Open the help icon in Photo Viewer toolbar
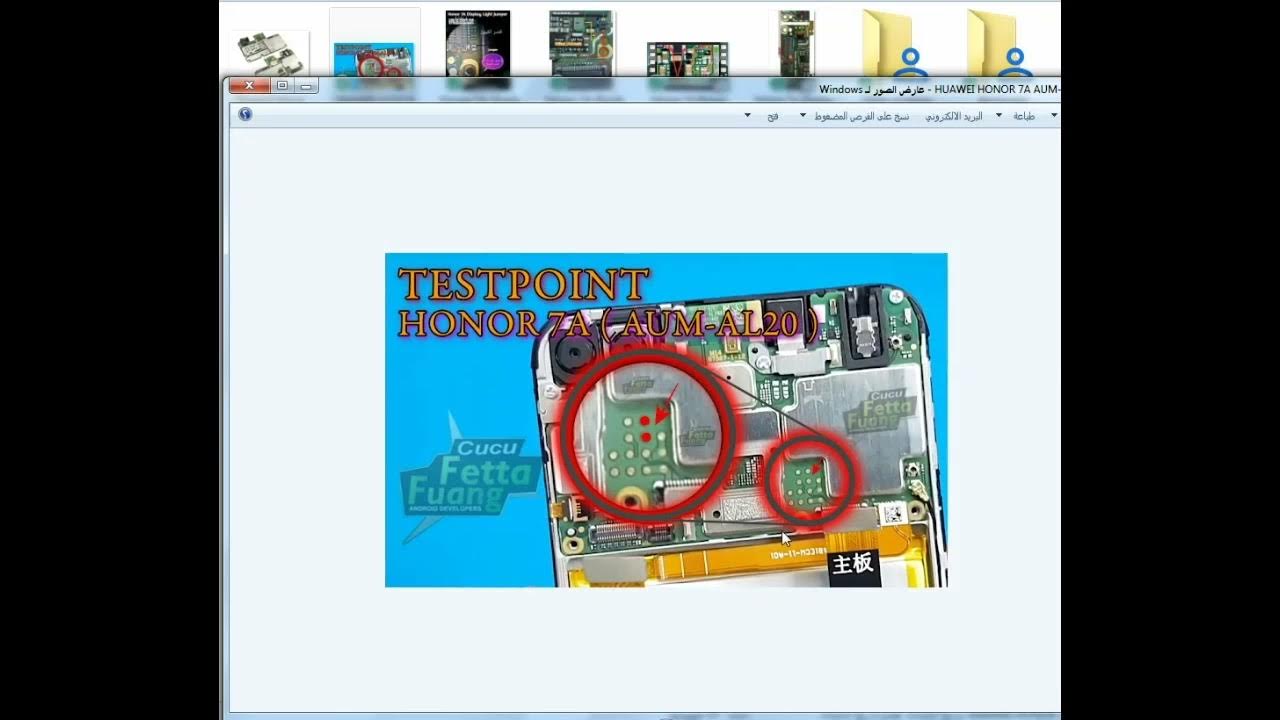 point(245,115)
